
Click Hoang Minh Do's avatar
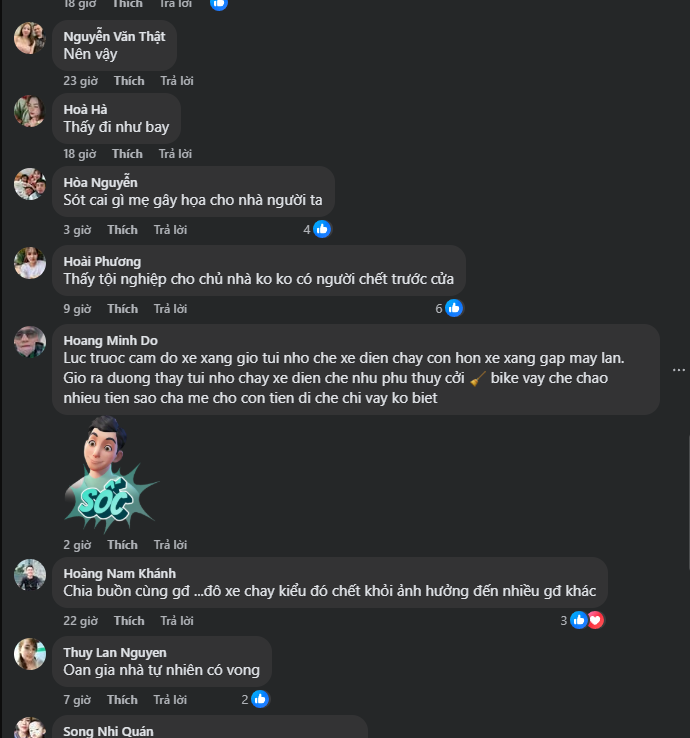(29, 342)
